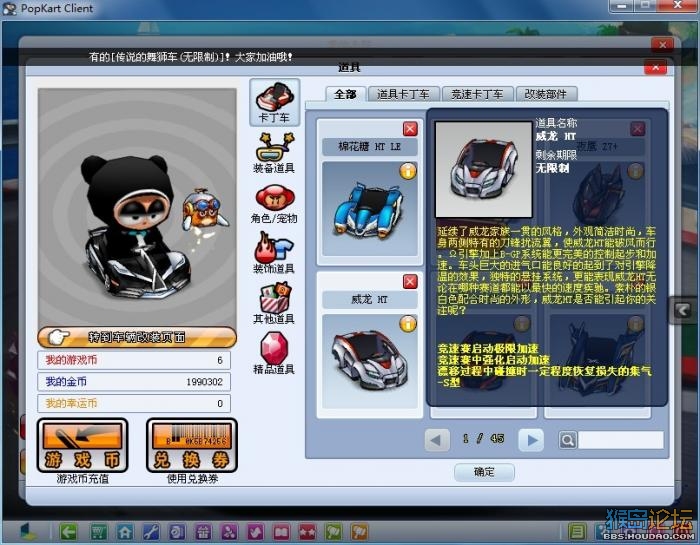This screenshot has width=700, height=545.
Task: Click the character preview with black kart
Action: tap(137, 207)
